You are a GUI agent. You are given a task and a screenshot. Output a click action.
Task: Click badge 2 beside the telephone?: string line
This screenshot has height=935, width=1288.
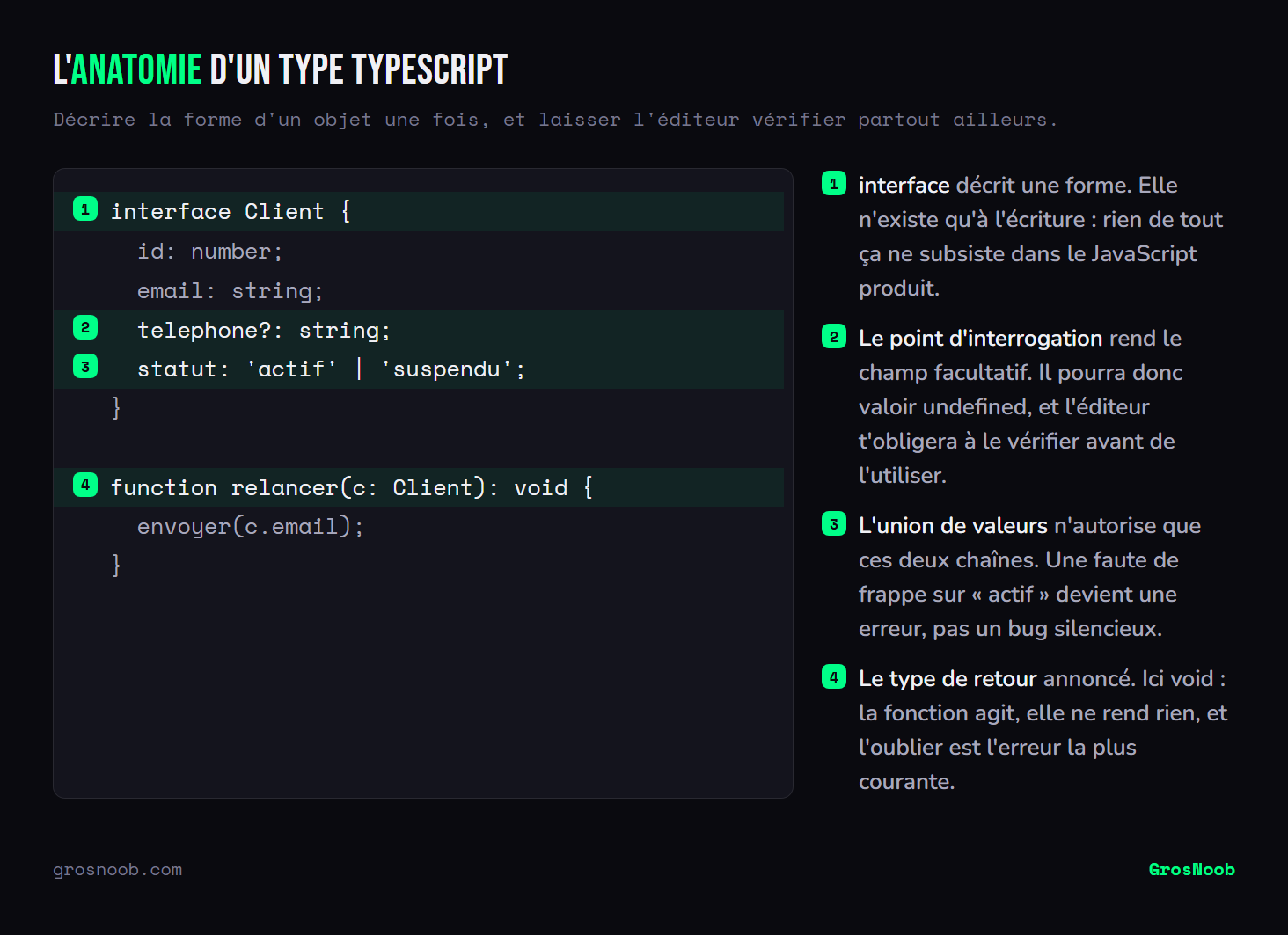pyautogui.click(x=85, y=327)
